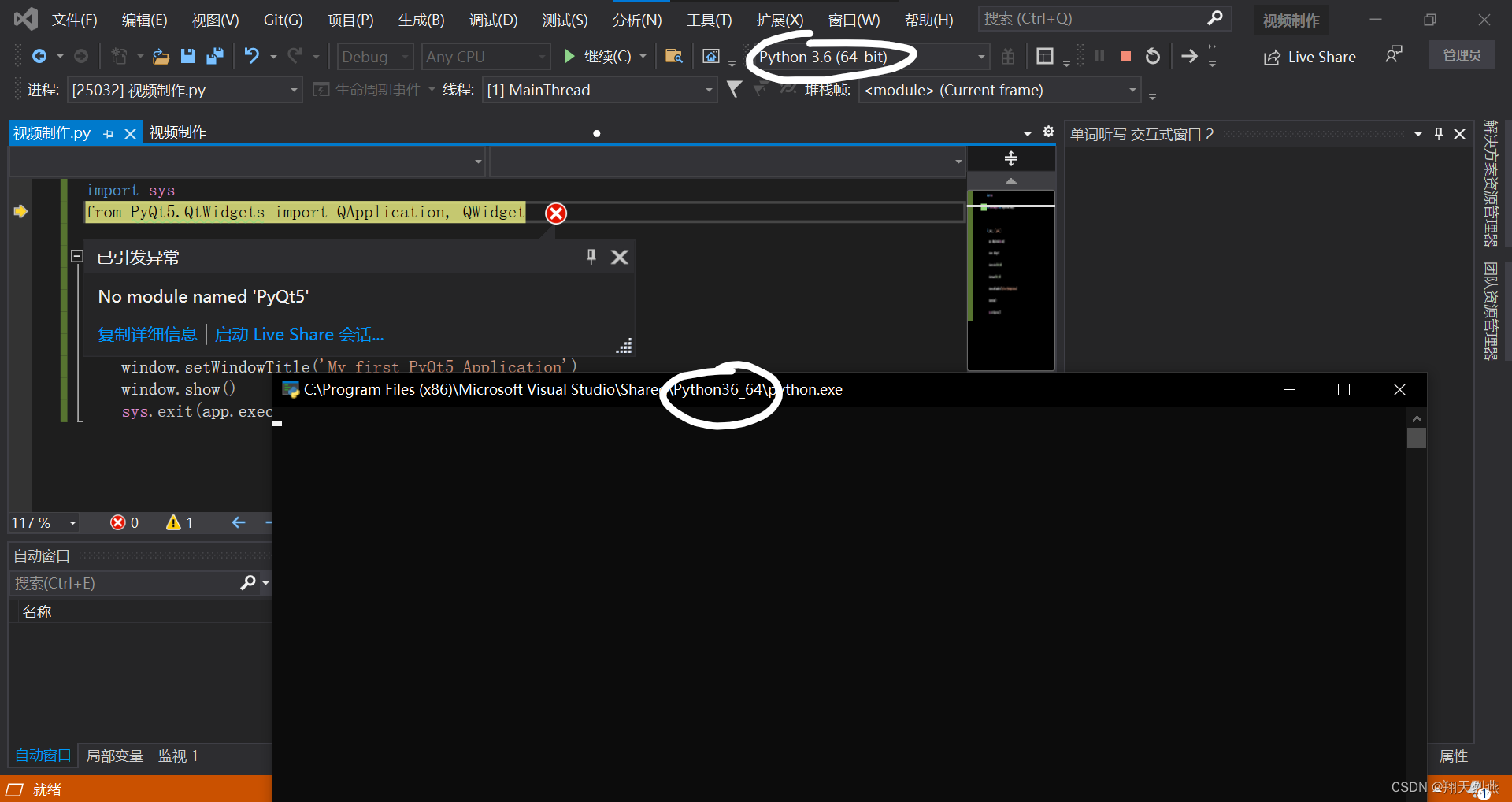Open the window layout icon

[x=1044, y=56]
